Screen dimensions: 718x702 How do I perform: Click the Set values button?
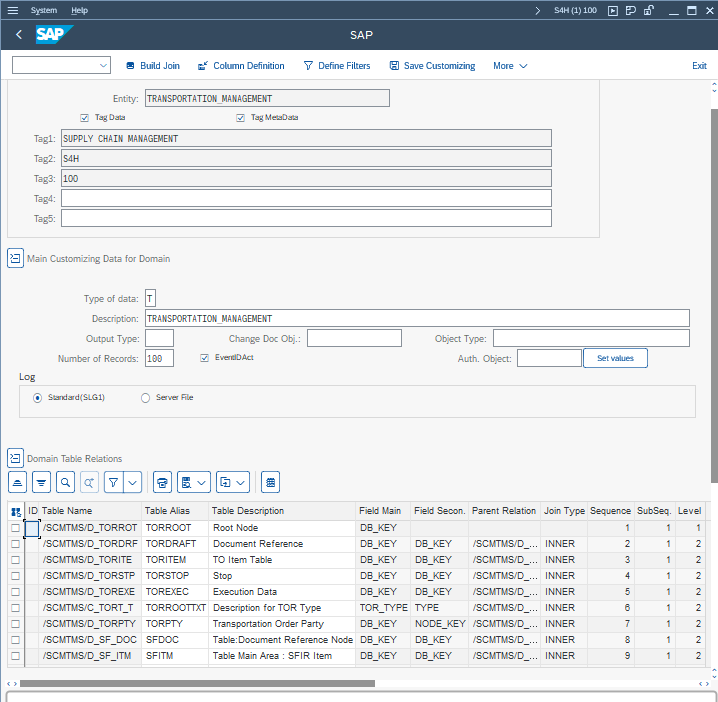(615, 358)
